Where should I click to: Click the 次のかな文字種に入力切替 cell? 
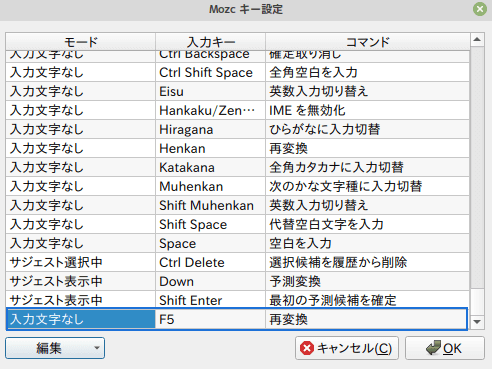pyautogui.click(x=367, y=186)
